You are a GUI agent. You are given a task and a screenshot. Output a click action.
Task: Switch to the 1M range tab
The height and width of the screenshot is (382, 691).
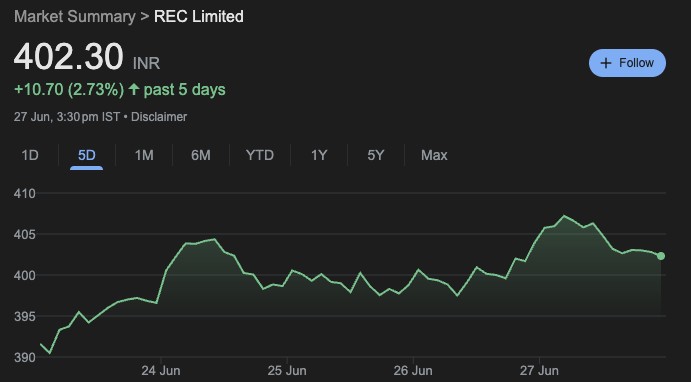coord(144,155)
